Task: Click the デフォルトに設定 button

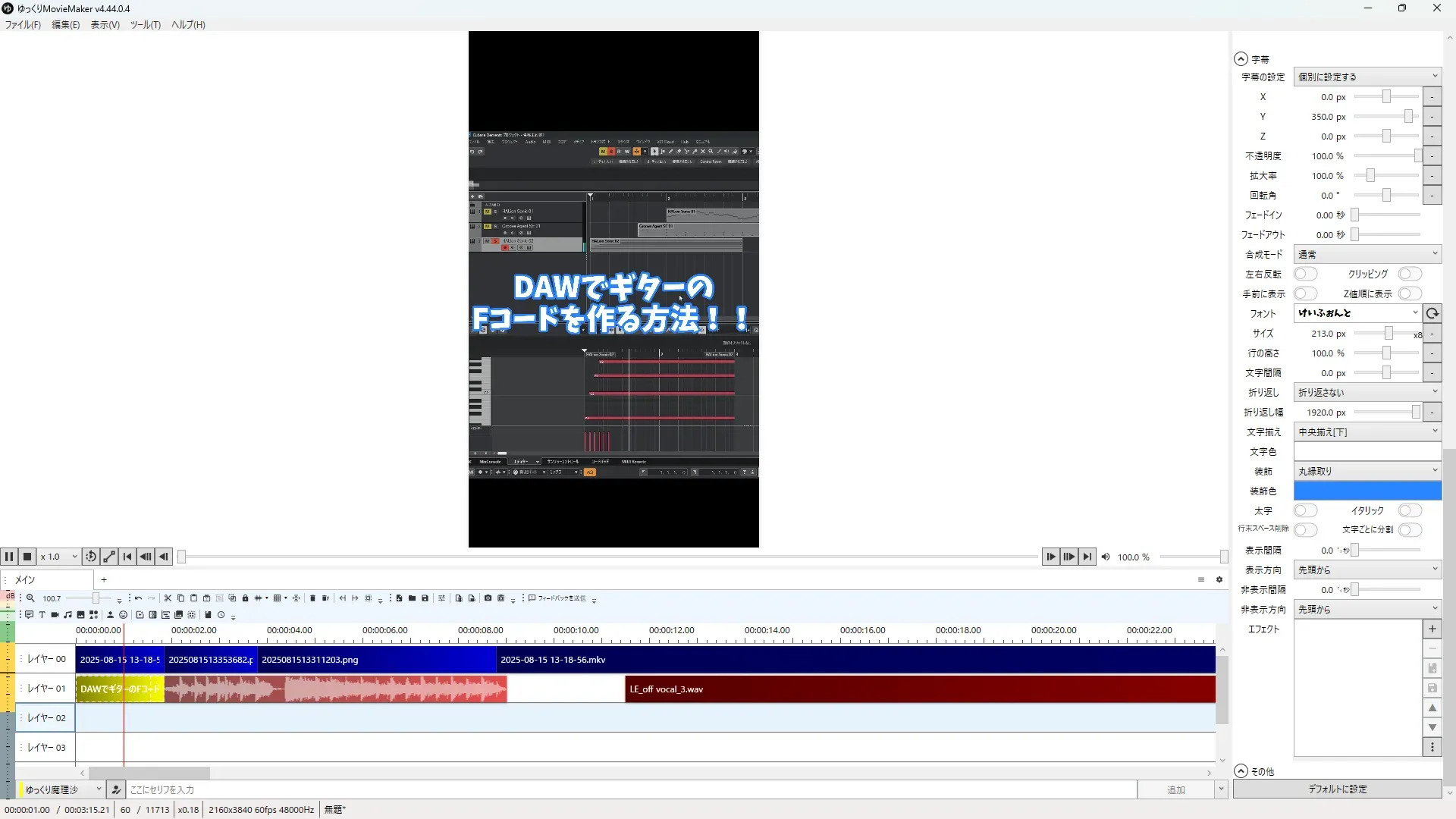Action: tap(1337, 789)
